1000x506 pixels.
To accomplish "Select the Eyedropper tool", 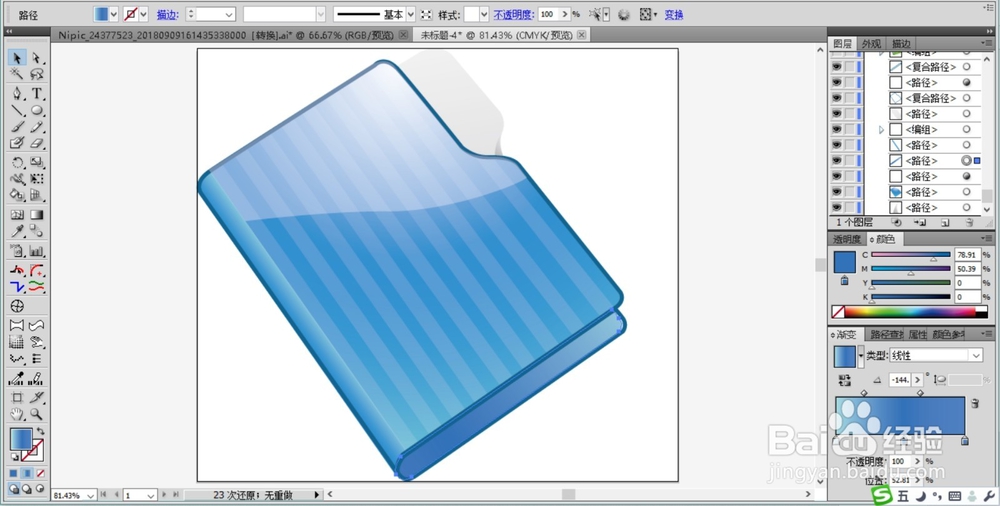I will [17, 232].
